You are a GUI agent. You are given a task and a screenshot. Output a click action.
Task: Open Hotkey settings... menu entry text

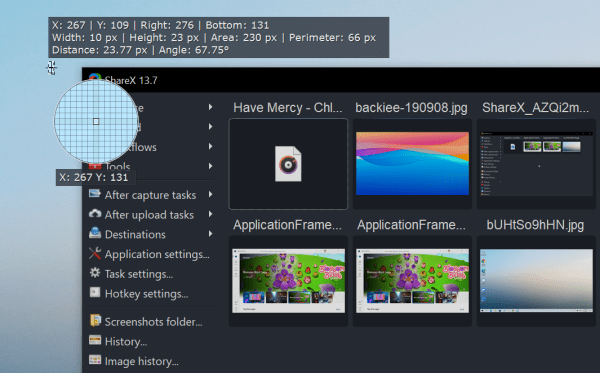click(x=147, y=294)
